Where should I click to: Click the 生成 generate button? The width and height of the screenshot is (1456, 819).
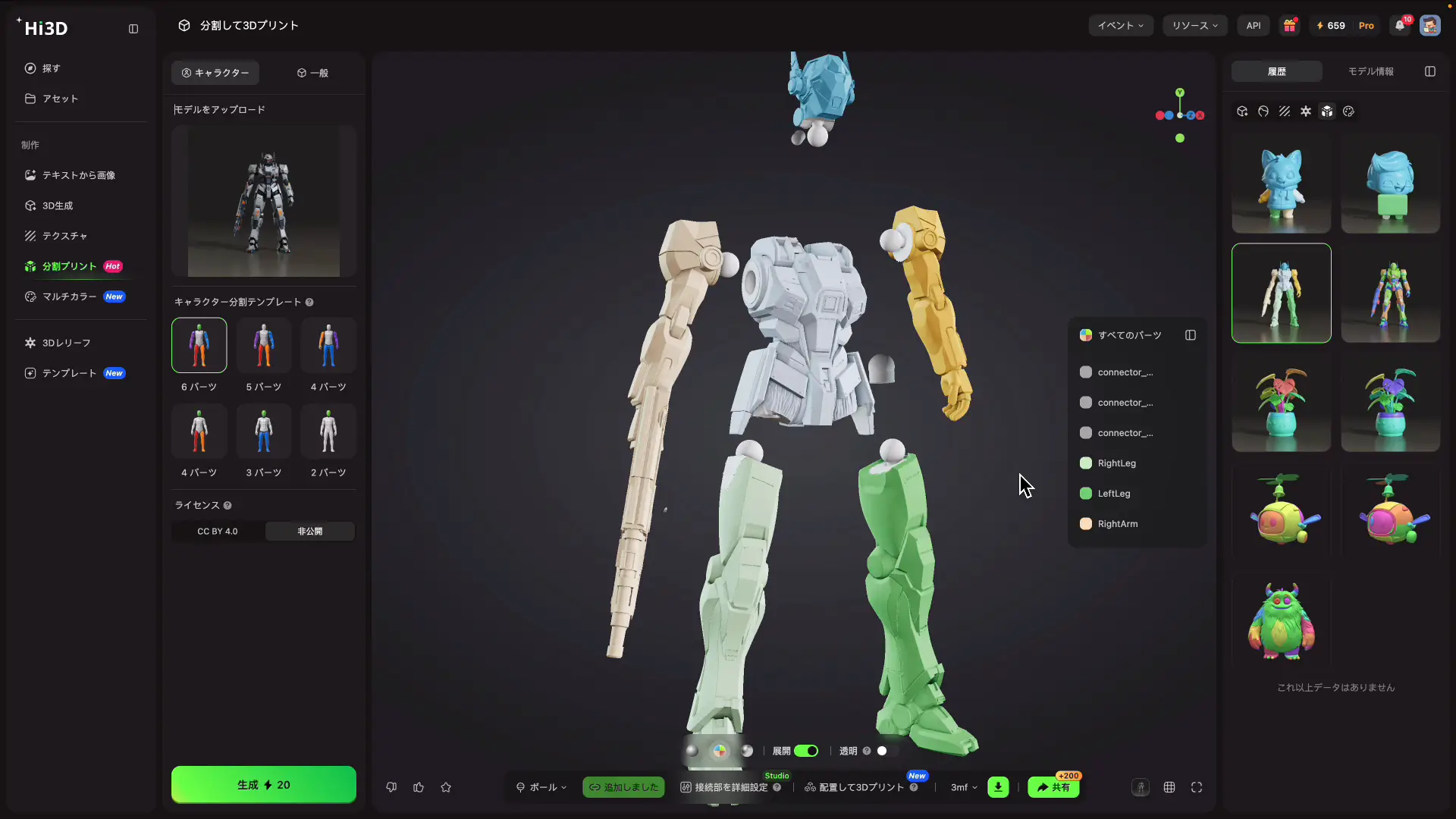(x=264, y=785)
